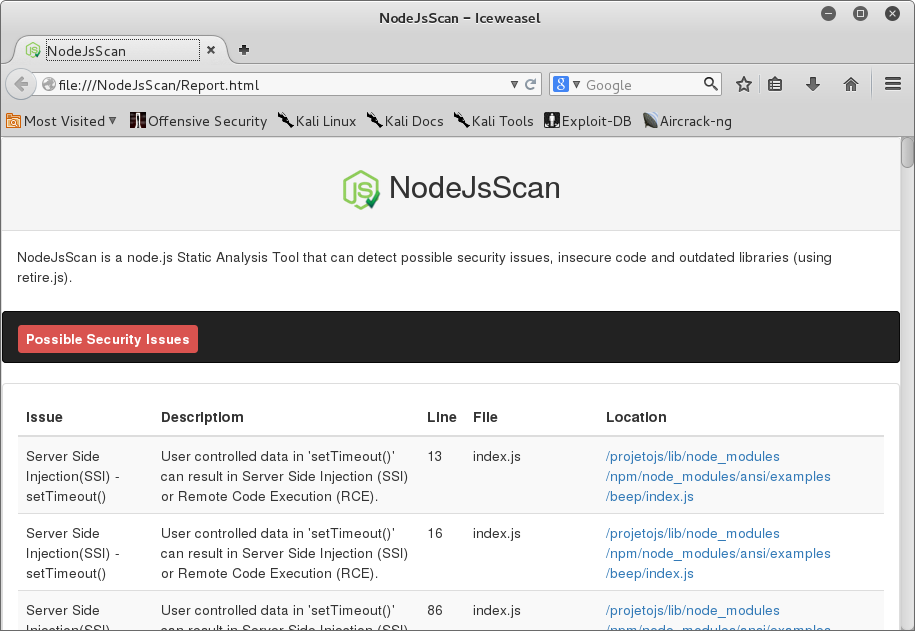Open the Kali Tools bookmark

(494, 121)
